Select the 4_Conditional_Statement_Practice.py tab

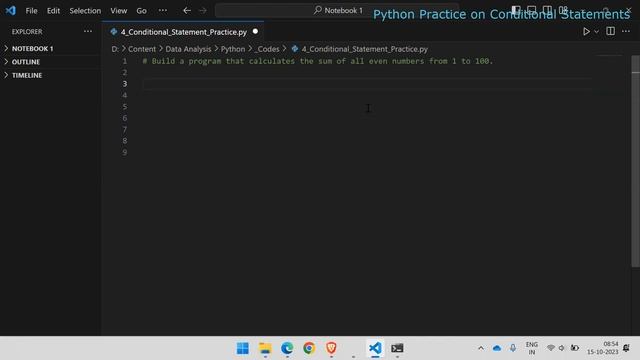pos(184,32)
